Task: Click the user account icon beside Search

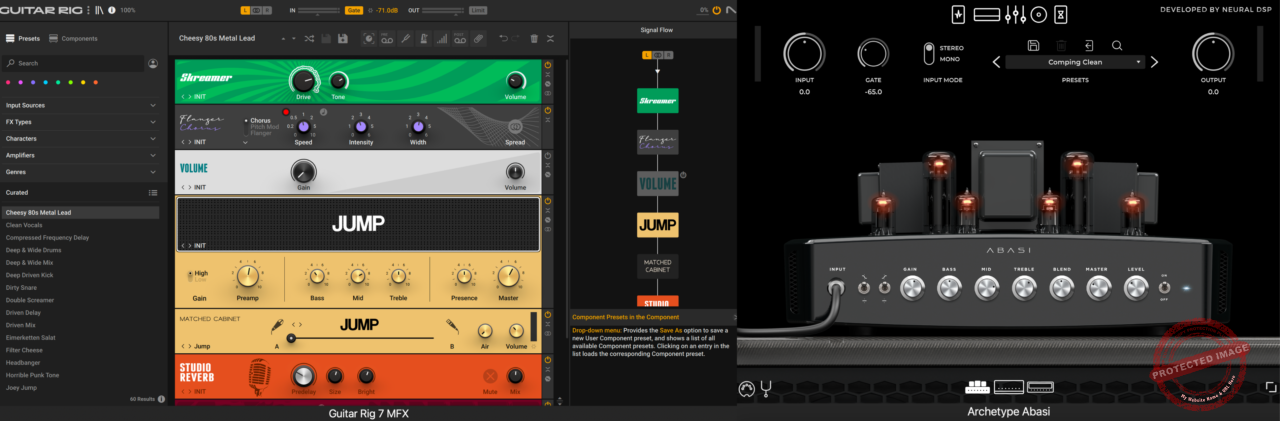Action: pyautogui.click(x=153, y=63)
